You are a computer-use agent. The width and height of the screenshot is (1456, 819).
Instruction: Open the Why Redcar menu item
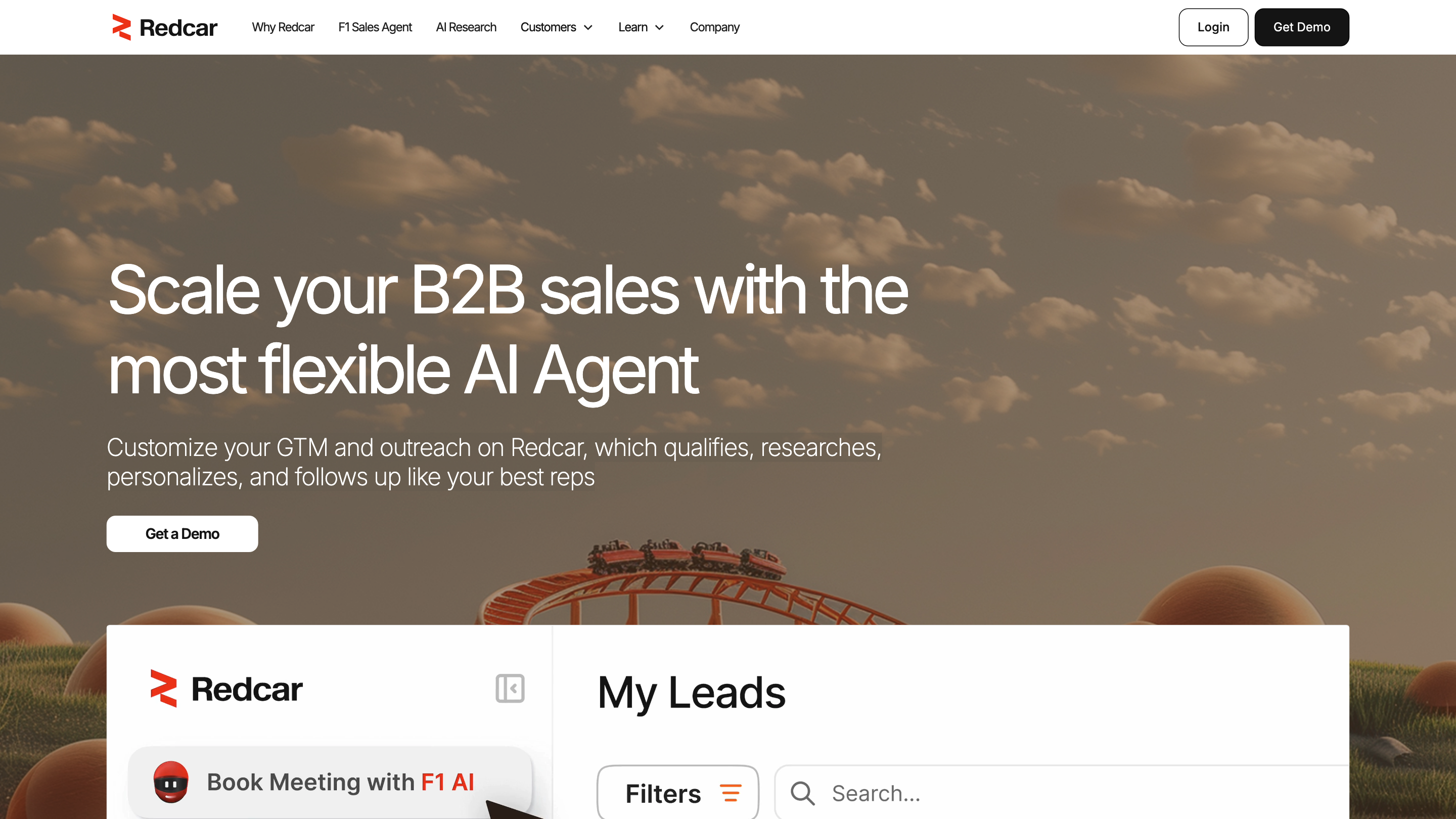283,27
